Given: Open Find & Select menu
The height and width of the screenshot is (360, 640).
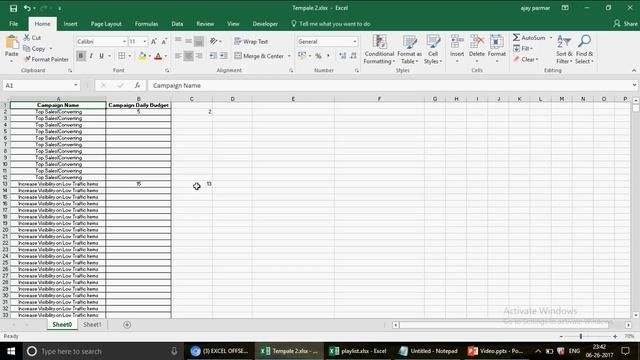Looking at the screenshot, I should pos(584,49).
